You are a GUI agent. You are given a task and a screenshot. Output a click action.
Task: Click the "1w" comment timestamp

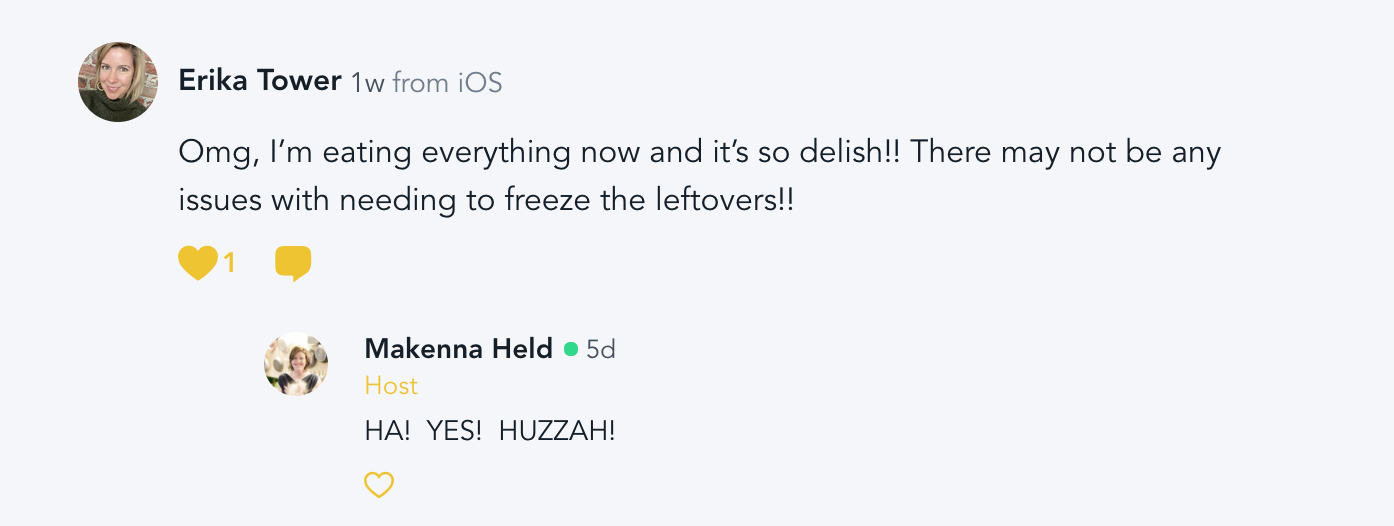coord(368,83)
